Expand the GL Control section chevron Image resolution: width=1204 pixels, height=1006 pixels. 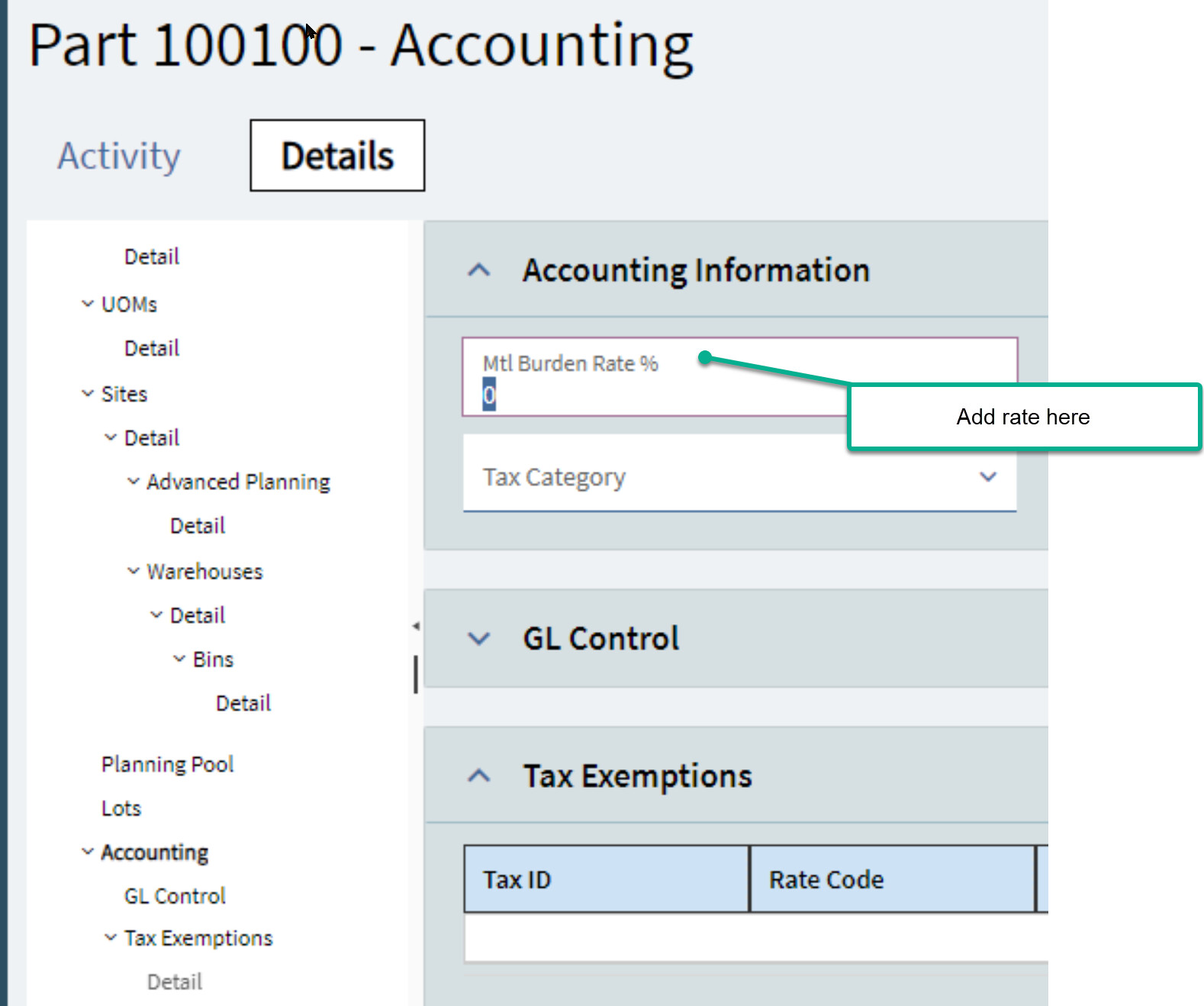pos(478,638)
